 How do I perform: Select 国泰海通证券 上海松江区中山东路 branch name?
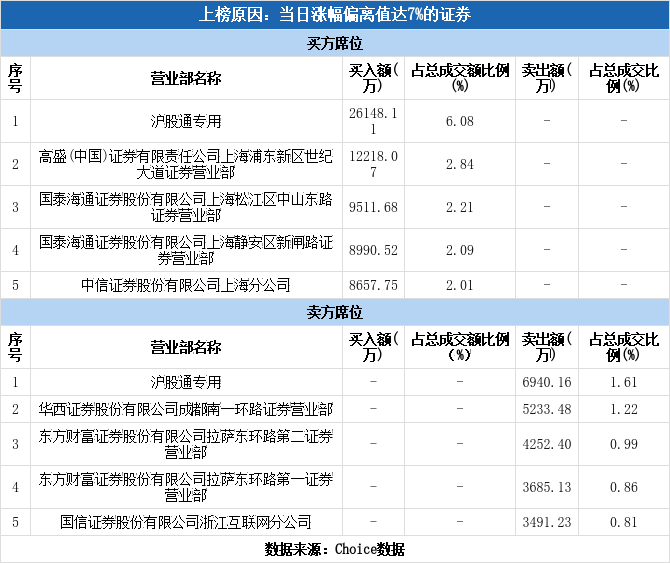point(186,207)
